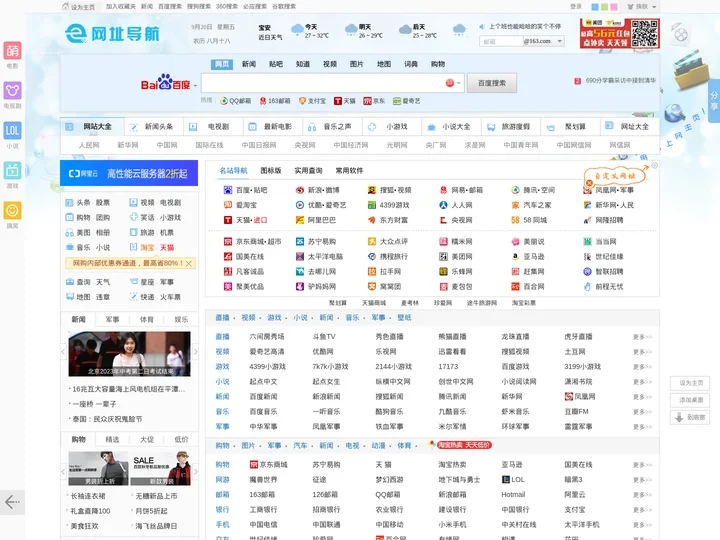
Task: Click the 58同城 icon
Action: point(515,220)
